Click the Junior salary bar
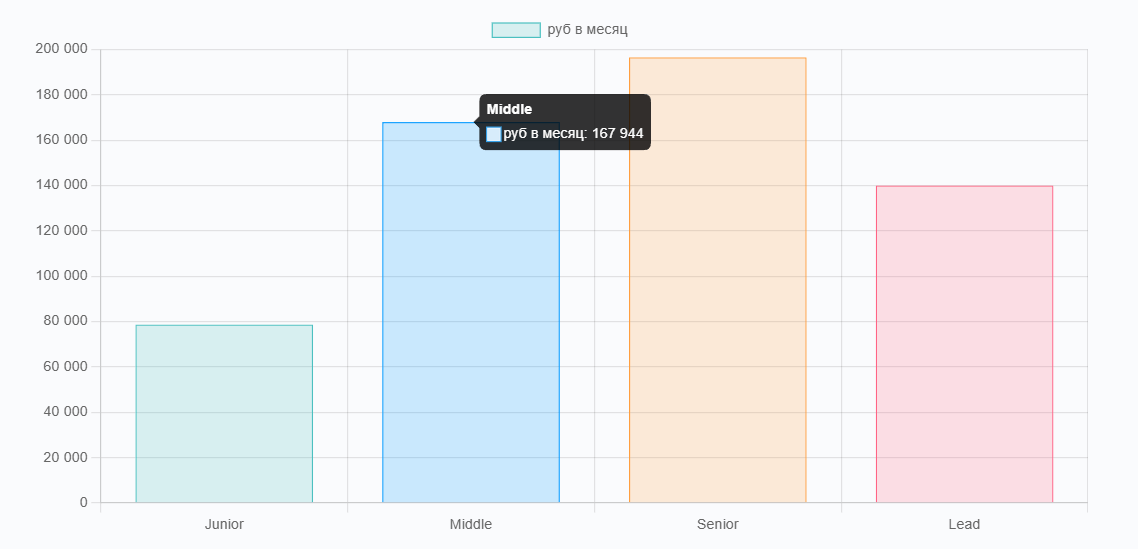1138x549 pixels. coord(224,414)
